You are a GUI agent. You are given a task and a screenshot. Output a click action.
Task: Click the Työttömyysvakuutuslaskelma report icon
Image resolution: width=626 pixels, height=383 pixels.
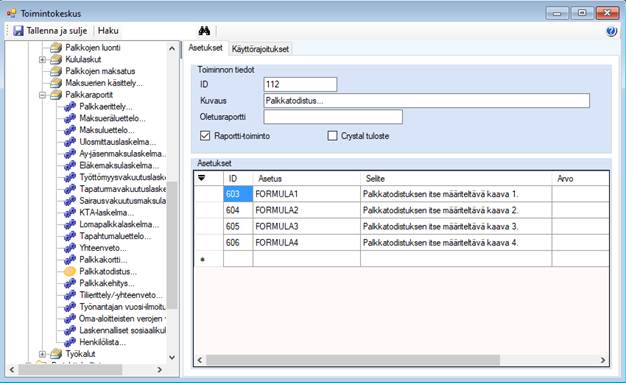[70, 177]
